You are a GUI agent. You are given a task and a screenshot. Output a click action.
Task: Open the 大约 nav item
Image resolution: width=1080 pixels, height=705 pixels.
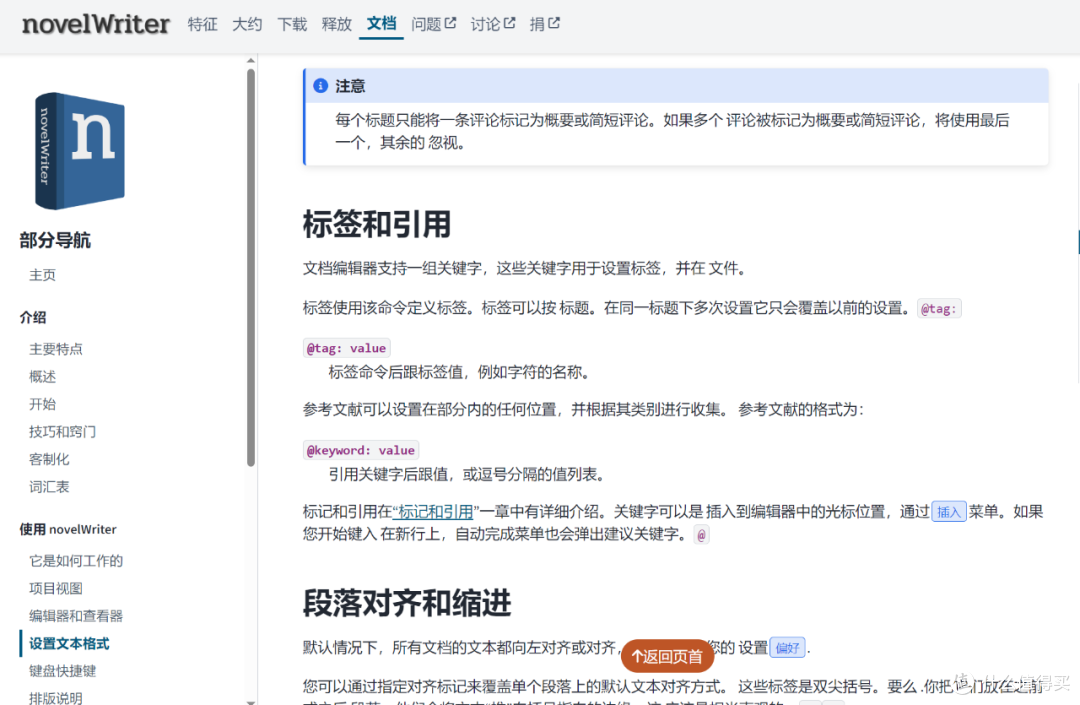coord(247,24)
